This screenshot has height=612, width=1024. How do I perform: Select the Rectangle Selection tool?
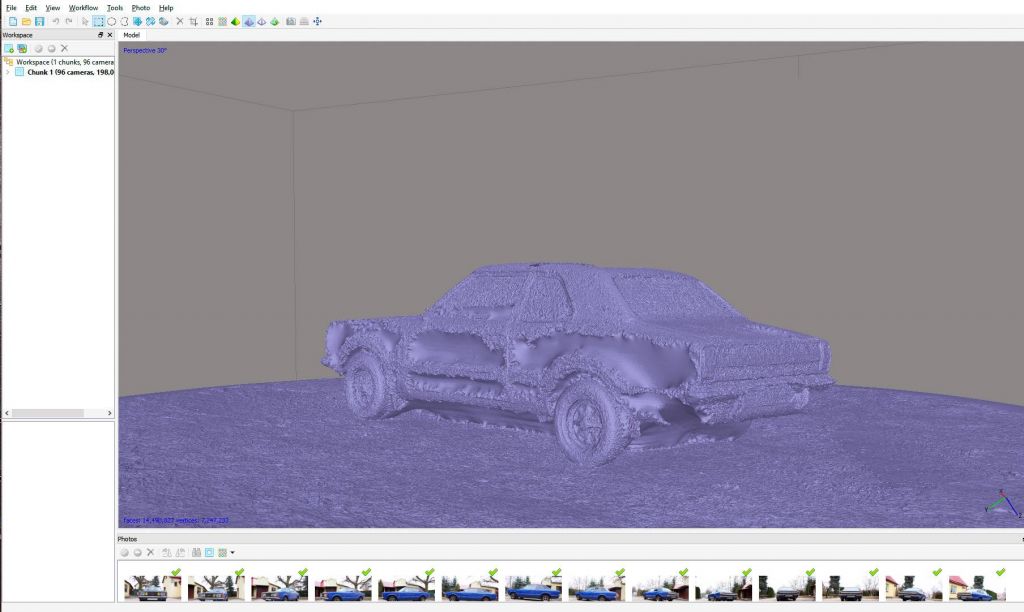coord(98,21)
